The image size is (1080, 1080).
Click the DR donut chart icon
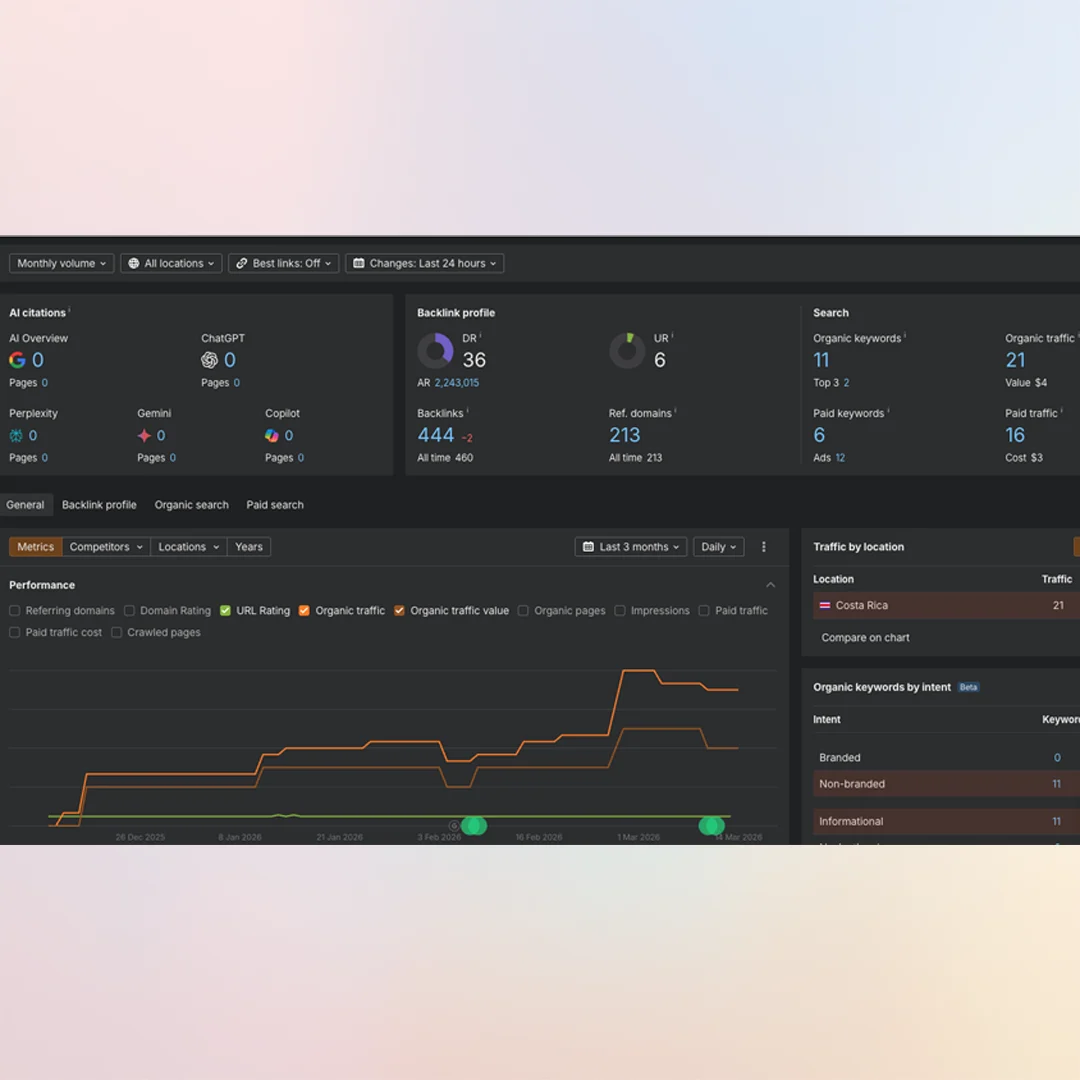pos(435,351)
